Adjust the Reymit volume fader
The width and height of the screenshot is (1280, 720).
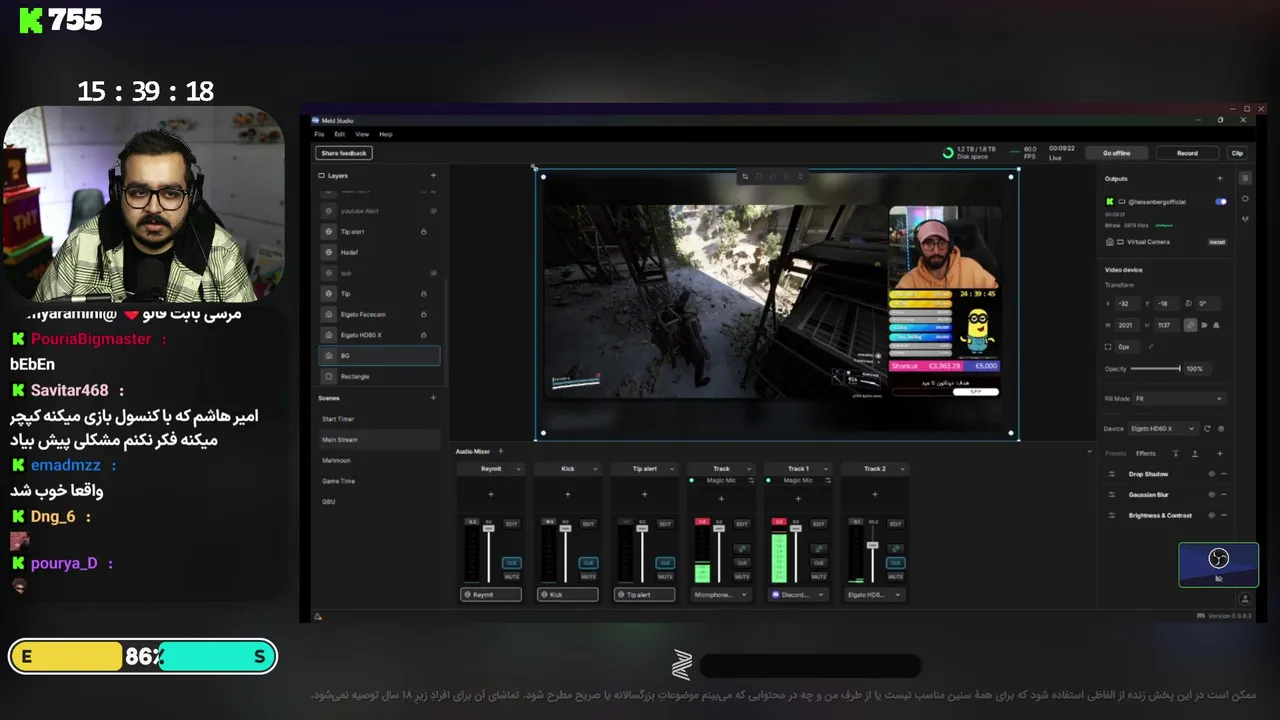[x=489, y=529]
